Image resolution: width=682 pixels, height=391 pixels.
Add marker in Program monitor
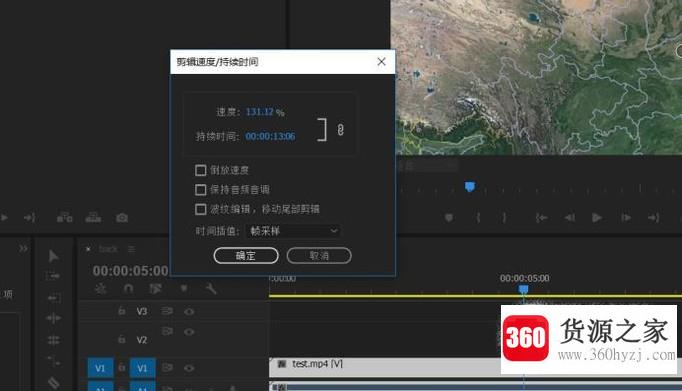(x=449, y=217)
